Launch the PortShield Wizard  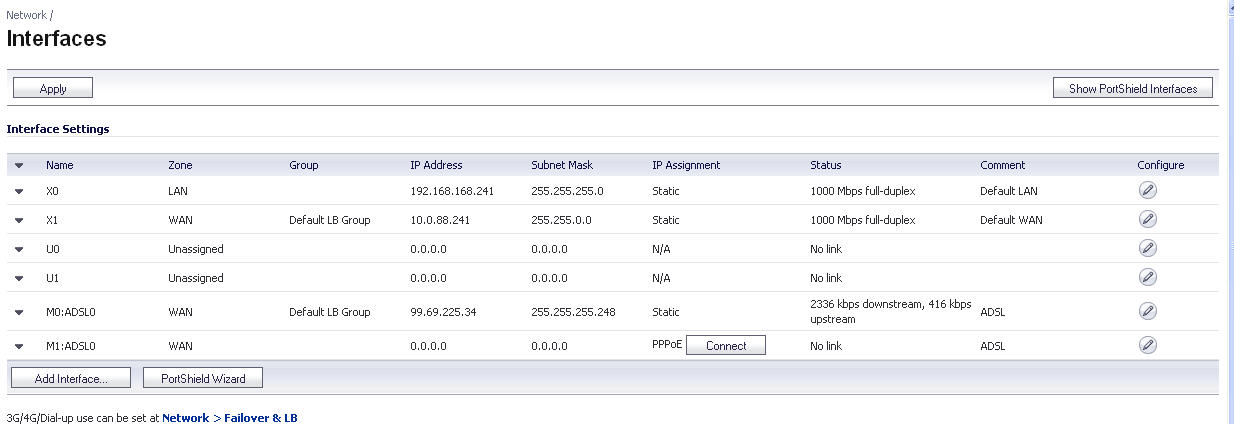[x=203, y=378]
